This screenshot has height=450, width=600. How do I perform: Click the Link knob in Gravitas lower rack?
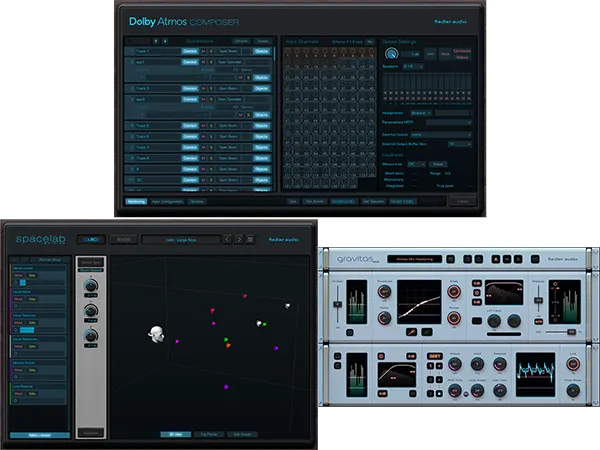pos(573,364)
